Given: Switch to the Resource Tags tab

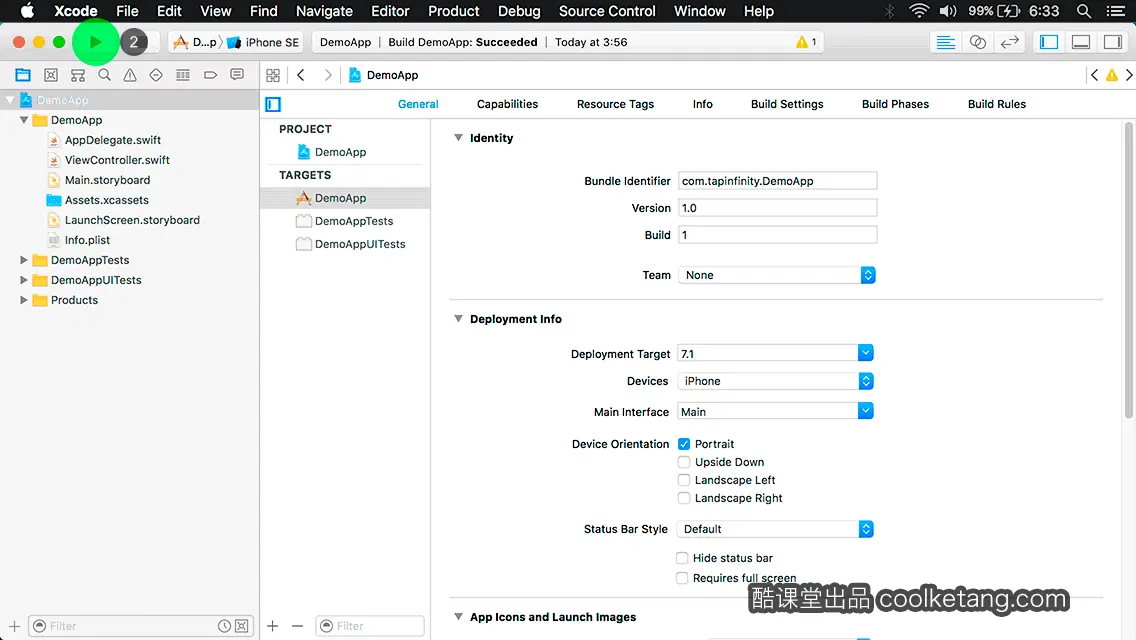Looking at the screenshot, I should click(x=615, y=104).
